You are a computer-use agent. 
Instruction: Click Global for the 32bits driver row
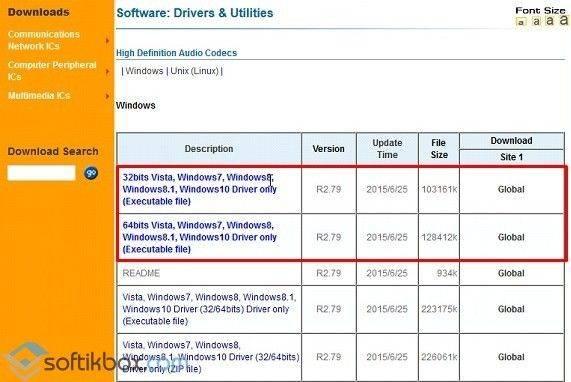click(511, 189)
